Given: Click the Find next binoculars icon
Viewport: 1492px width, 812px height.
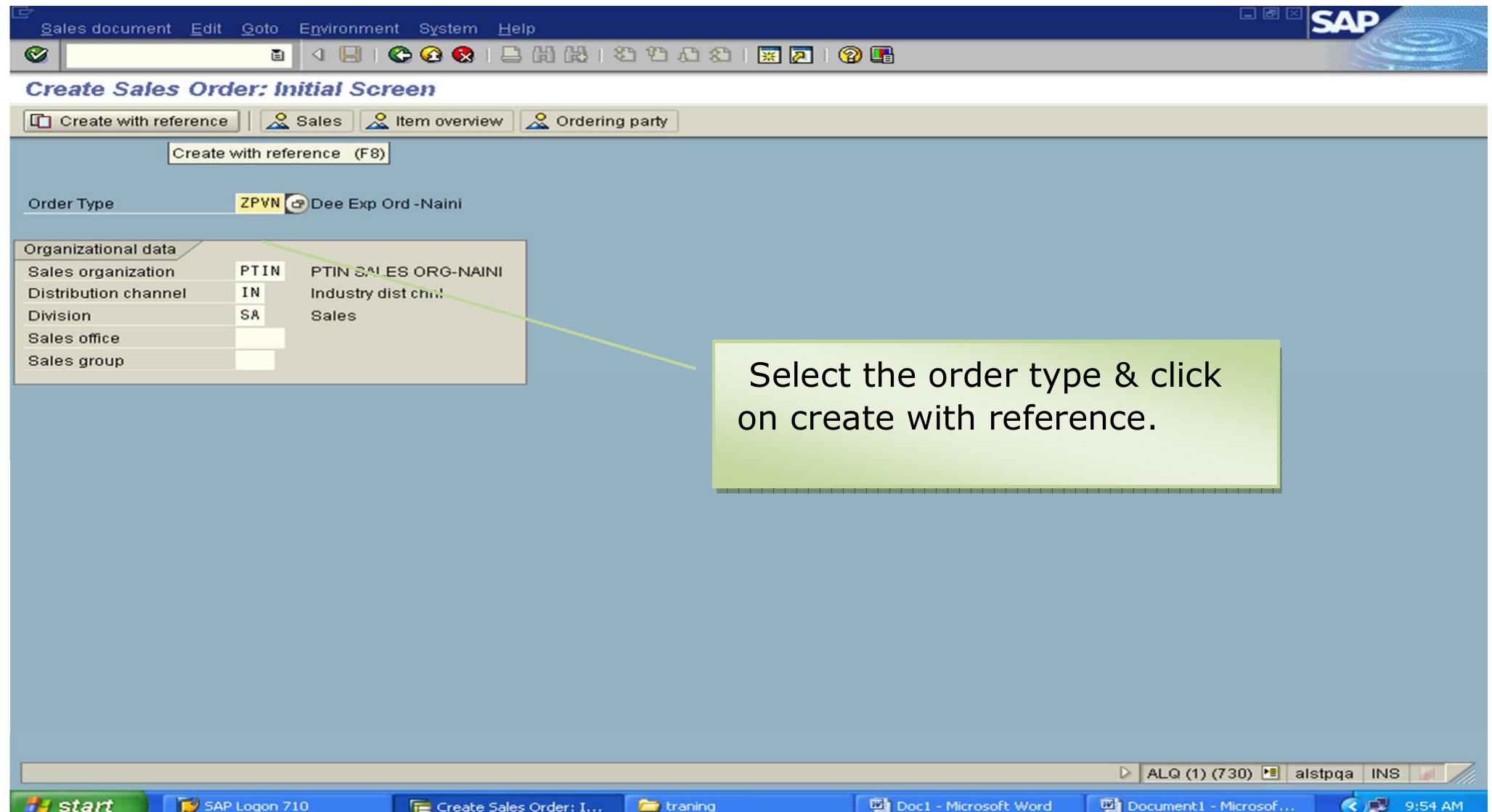Looking at the screenshot, I should pyautogui.click(x=575, y=55).
